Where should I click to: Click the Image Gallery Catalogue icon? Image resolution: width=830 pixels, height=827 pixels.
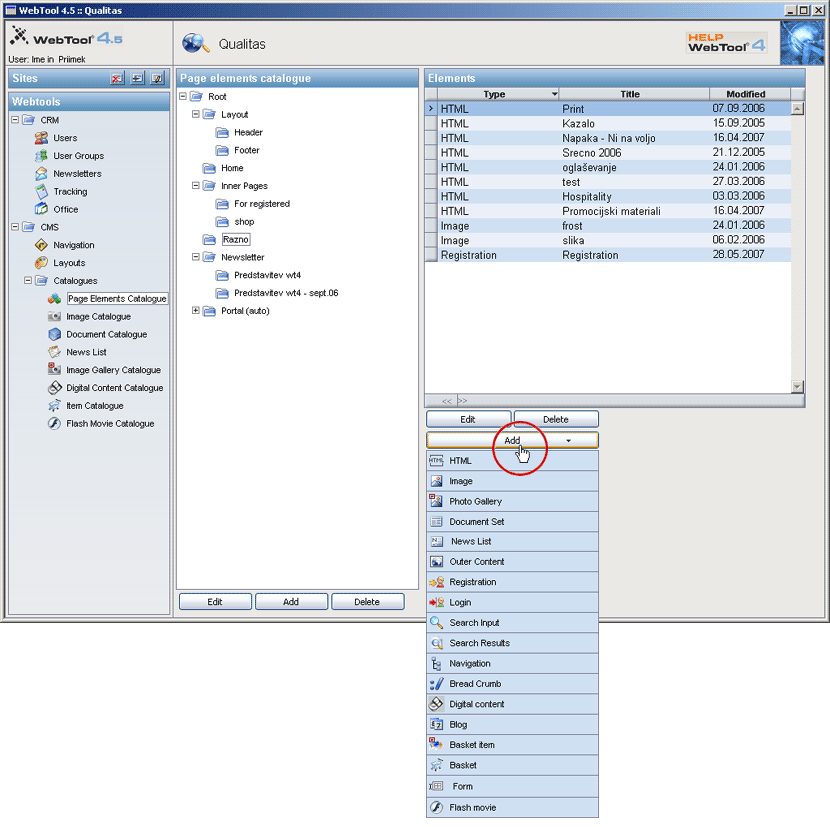click(x=56, y=370)
